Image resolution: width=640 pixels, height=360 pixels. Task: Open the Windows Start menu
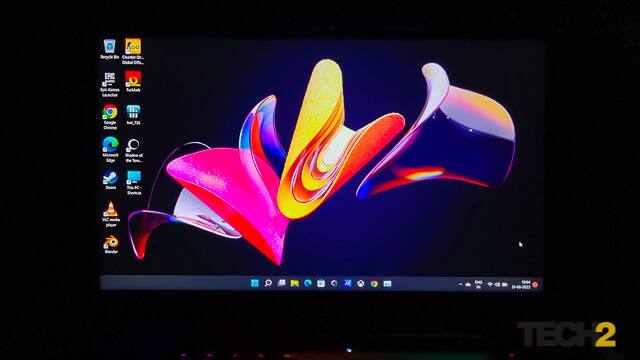[x=255, y=283]
